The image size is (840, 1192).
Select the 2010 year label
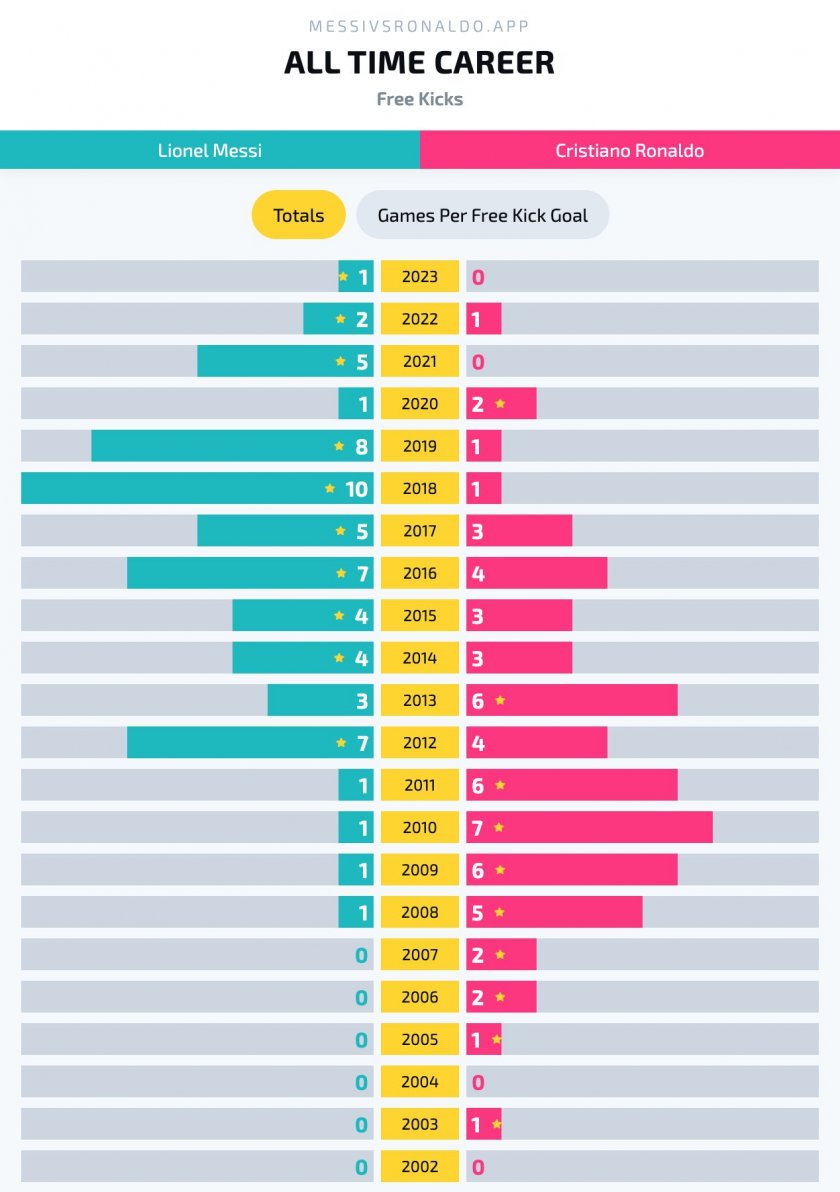click(420, 828)
